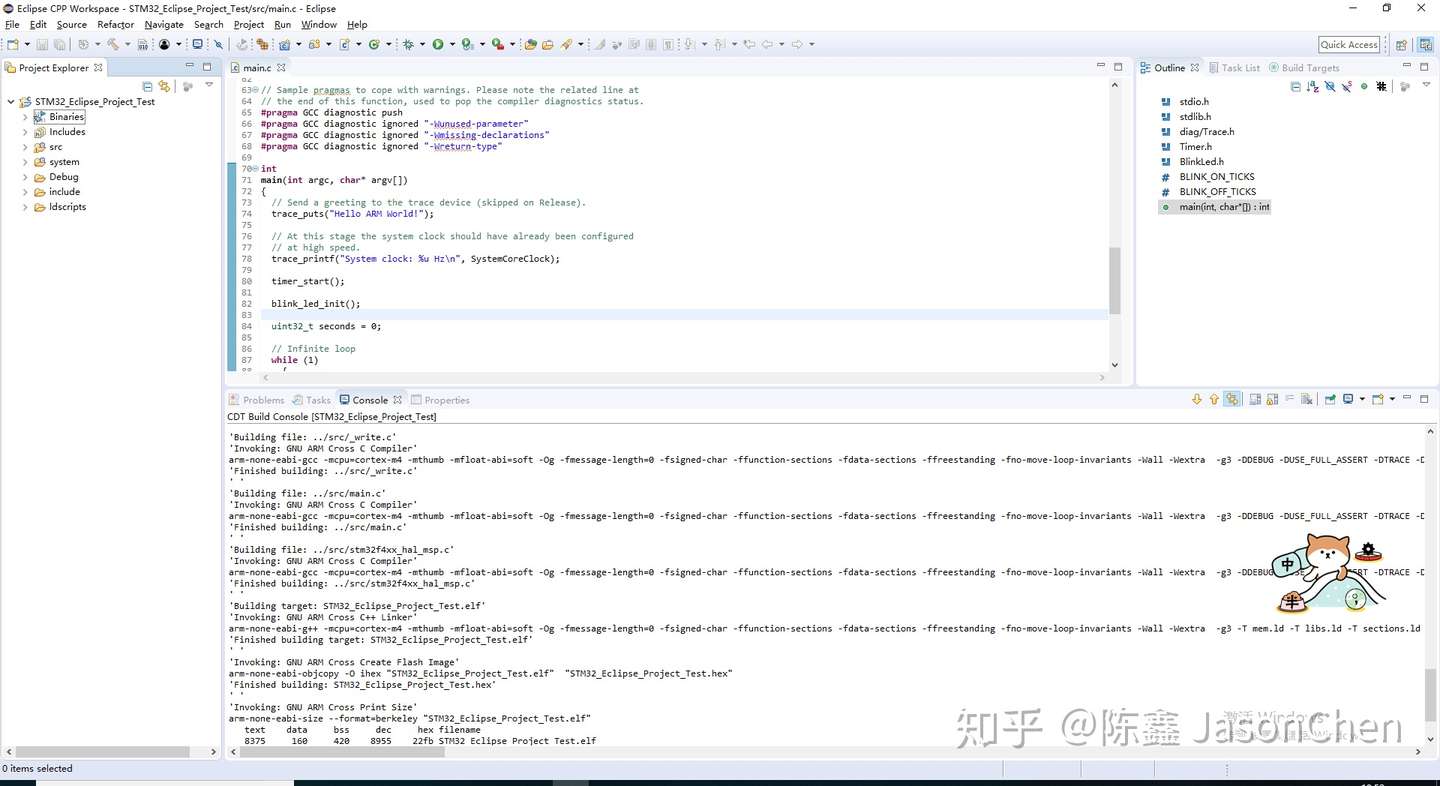Expand the Binaries folder in Project Explorer

click(25, 117)
